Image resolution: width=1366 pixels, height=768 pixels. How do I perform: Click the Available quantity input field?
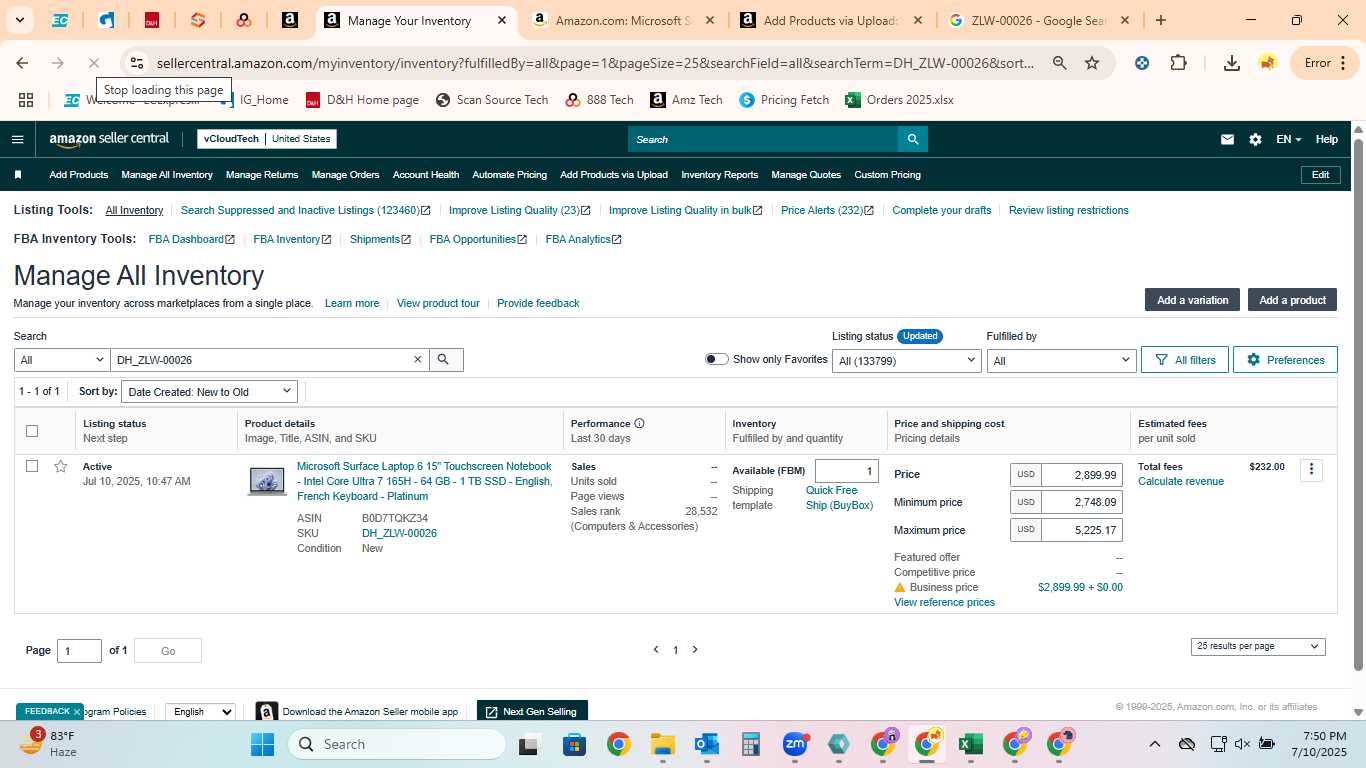[847, 471]
